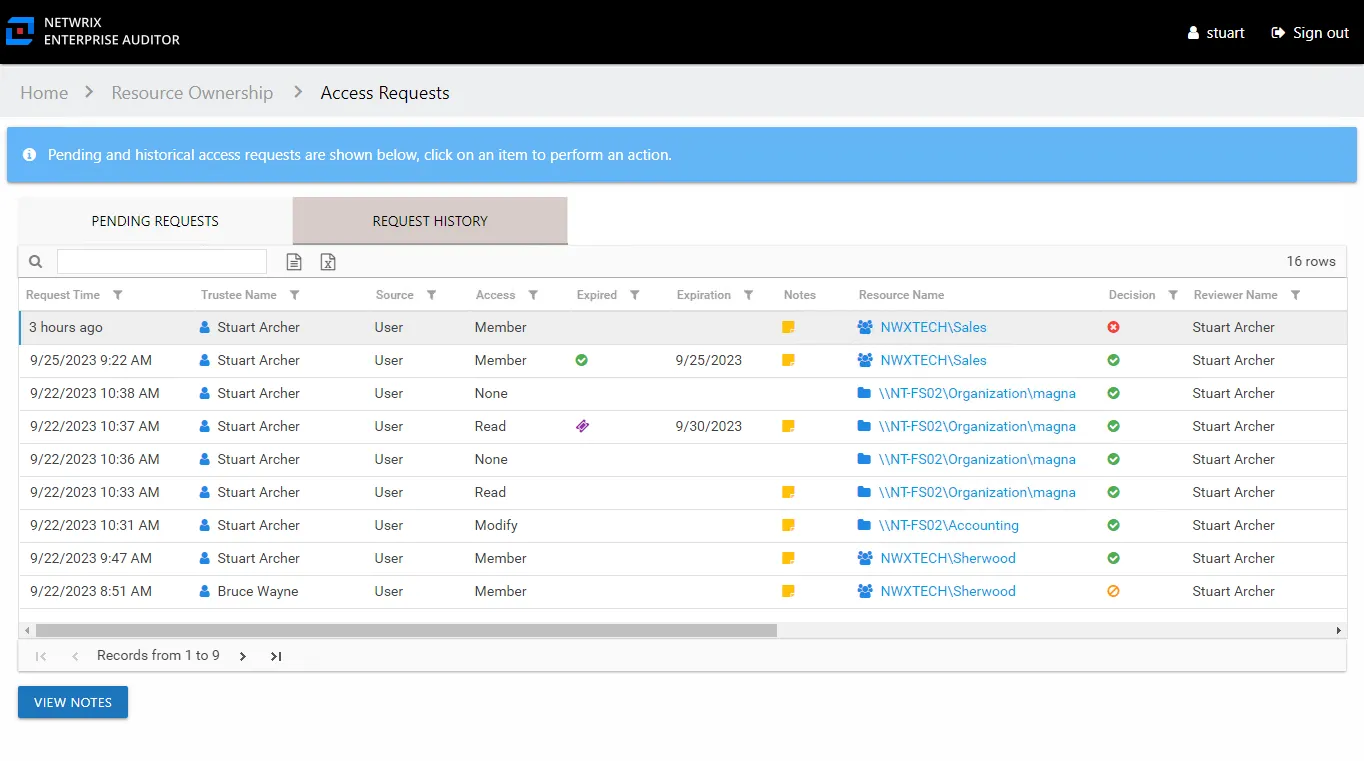Viewport: 1364px width, 761px height.
Task: Open NWXTECH\Sherwood on 9:47 AM row
Action: tap(948, 558)
